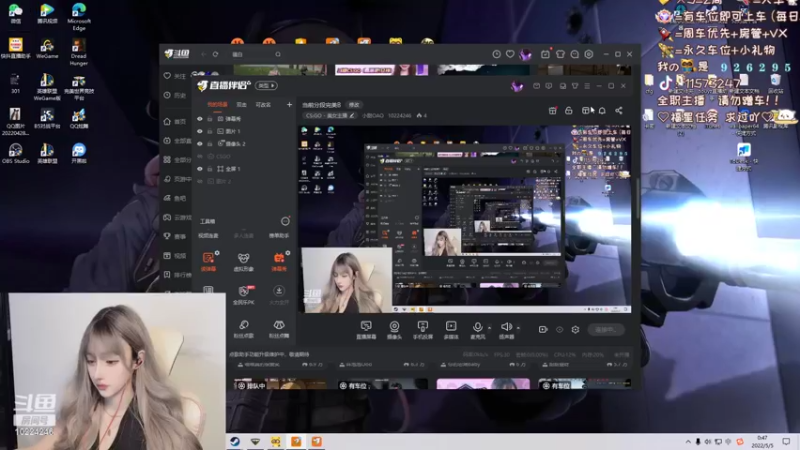
Task: Click the start streaming pill button
Action: tap(606, 330)
